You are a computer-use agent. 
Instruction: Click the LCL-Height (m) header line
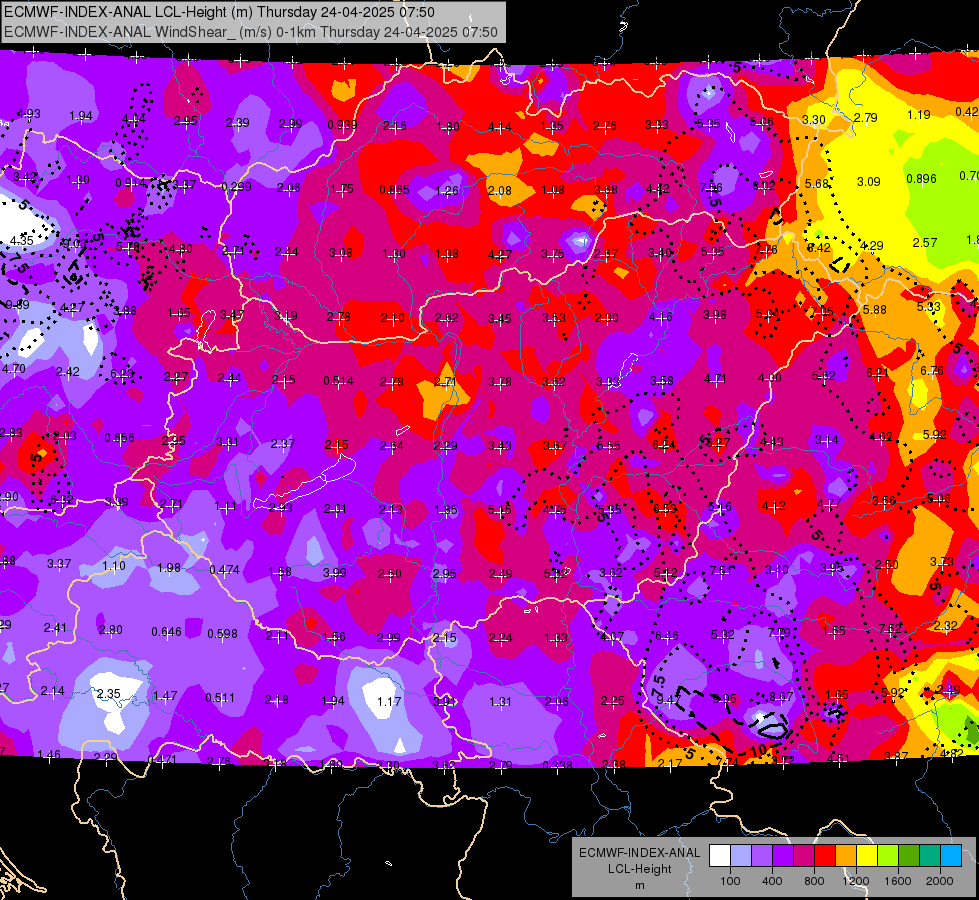(219, 12)
